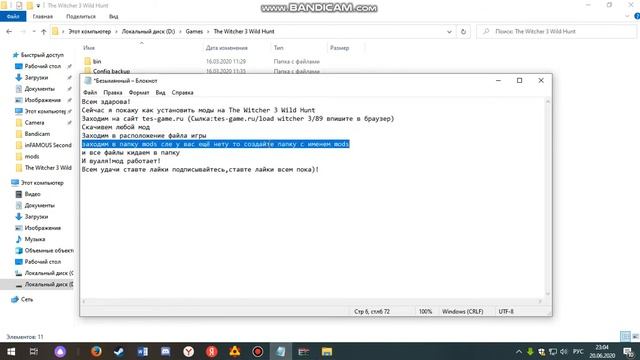Sort files by Дата изменения column
Screen dimensions: 640x360
[227, 48]
